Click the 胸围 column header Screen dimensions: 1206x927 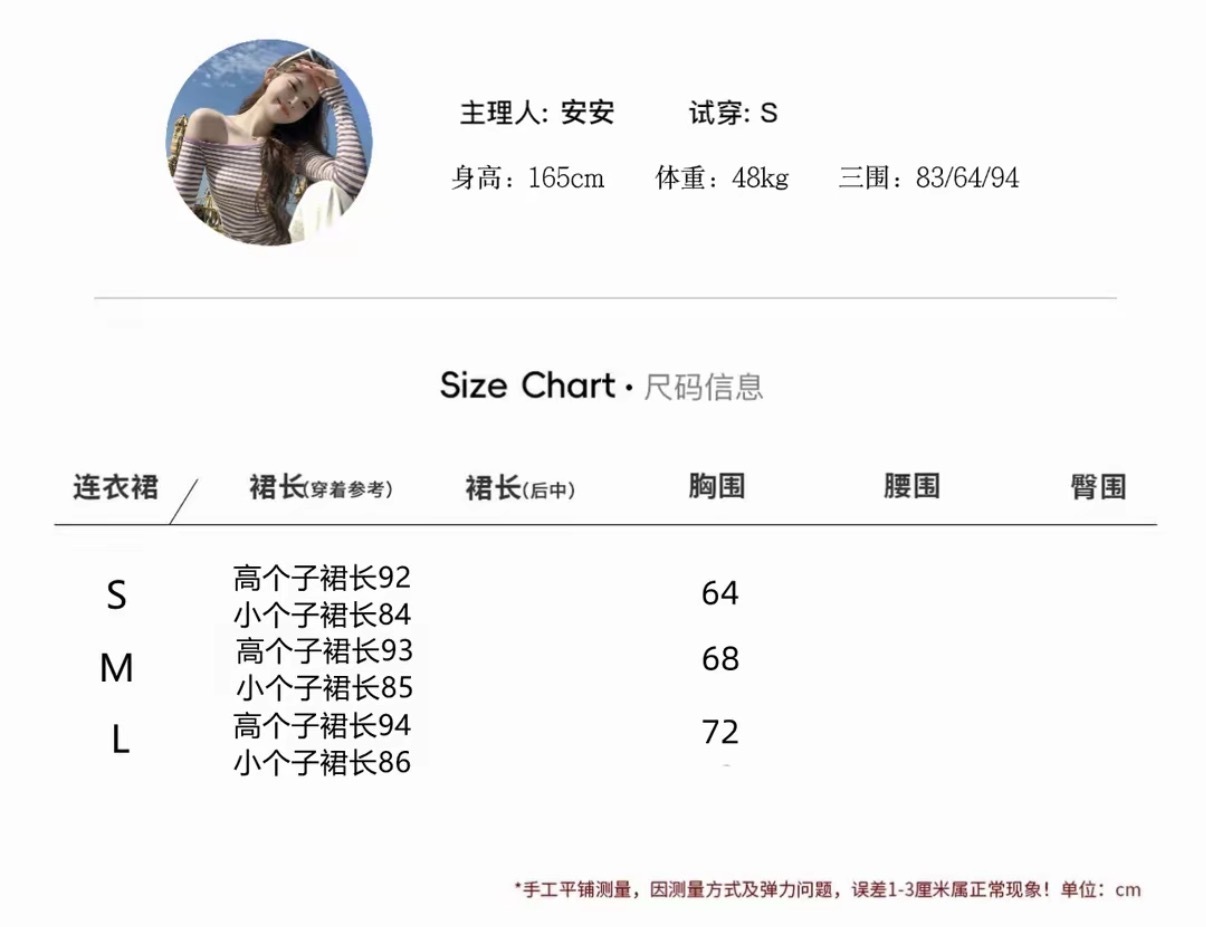pyautogui.click(x=717, y=487)
